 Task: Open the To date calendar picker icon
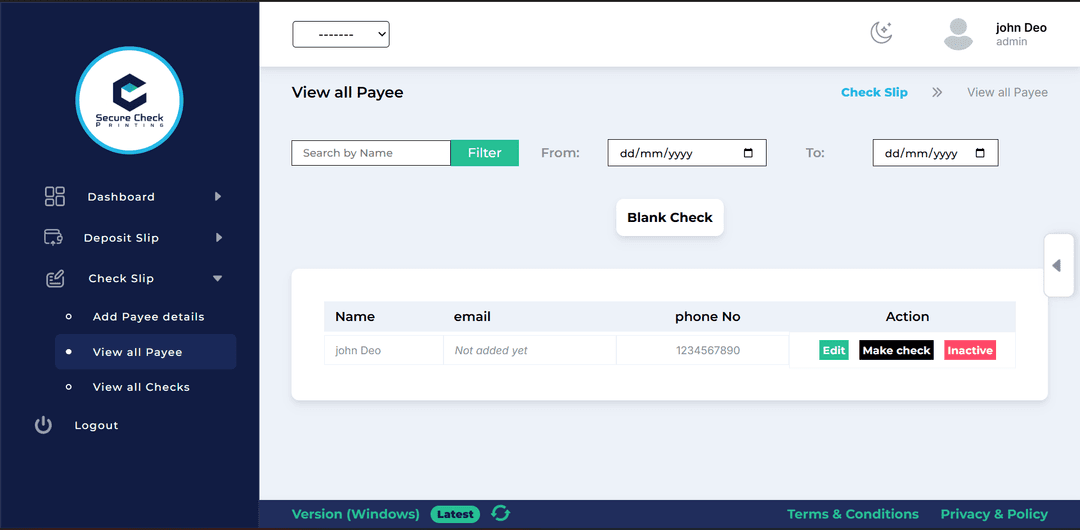(x=981, y=153)
